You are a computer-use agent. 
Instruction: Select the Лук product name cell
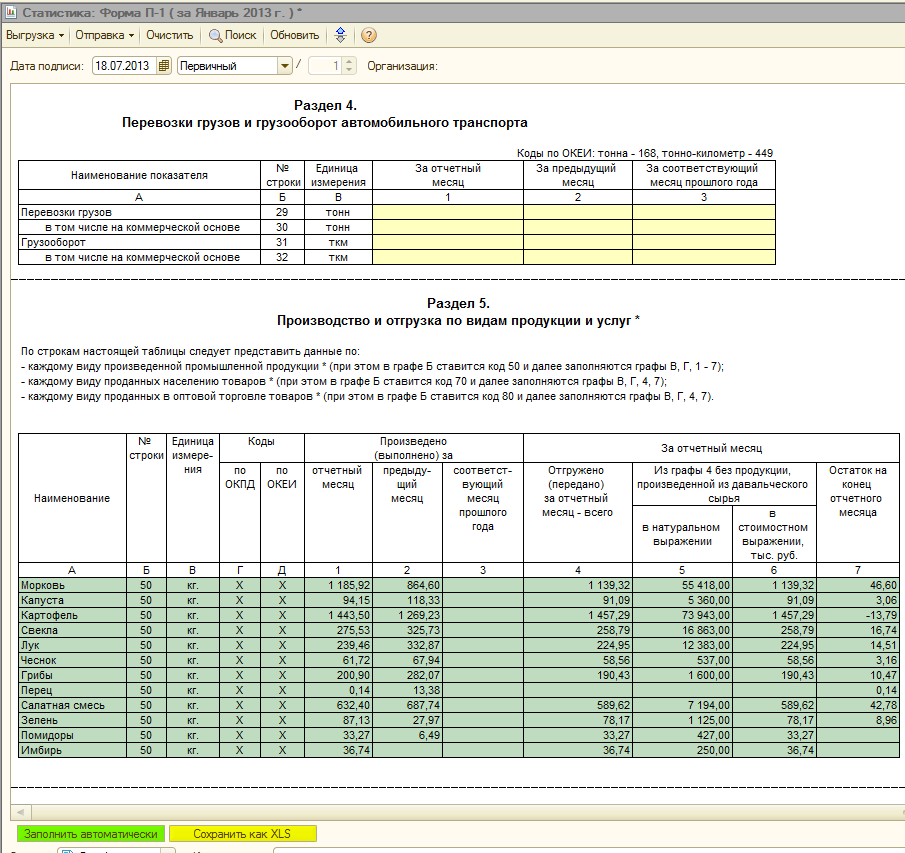(x=73, y=645)
